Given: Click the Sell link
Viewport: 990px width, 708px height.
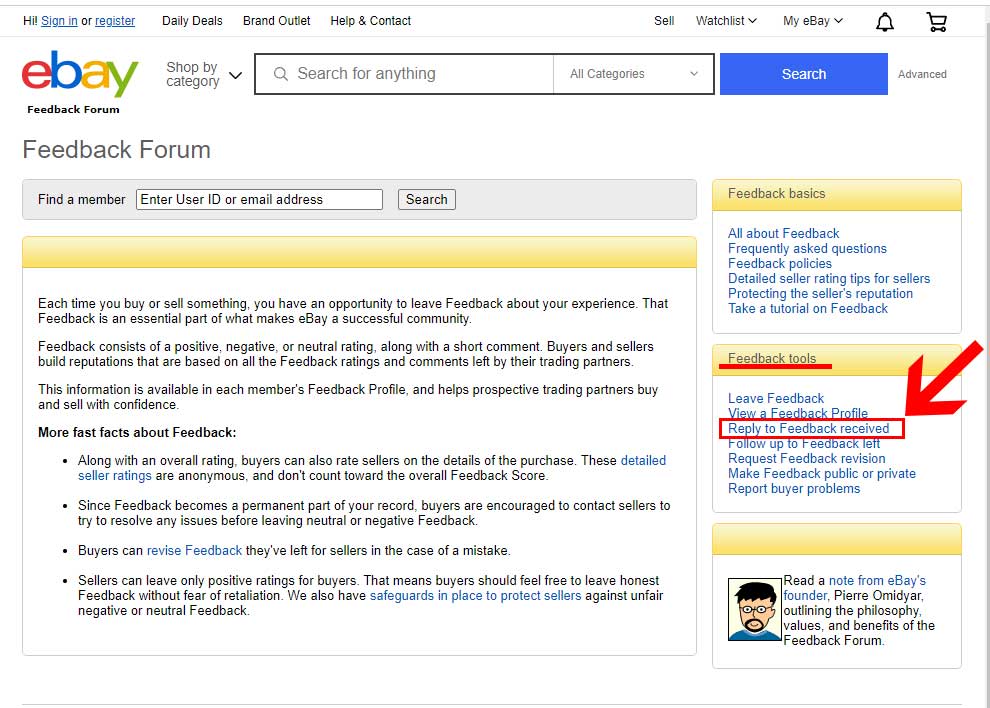Looking at the screenshot, I should click(x=664, y=20).
